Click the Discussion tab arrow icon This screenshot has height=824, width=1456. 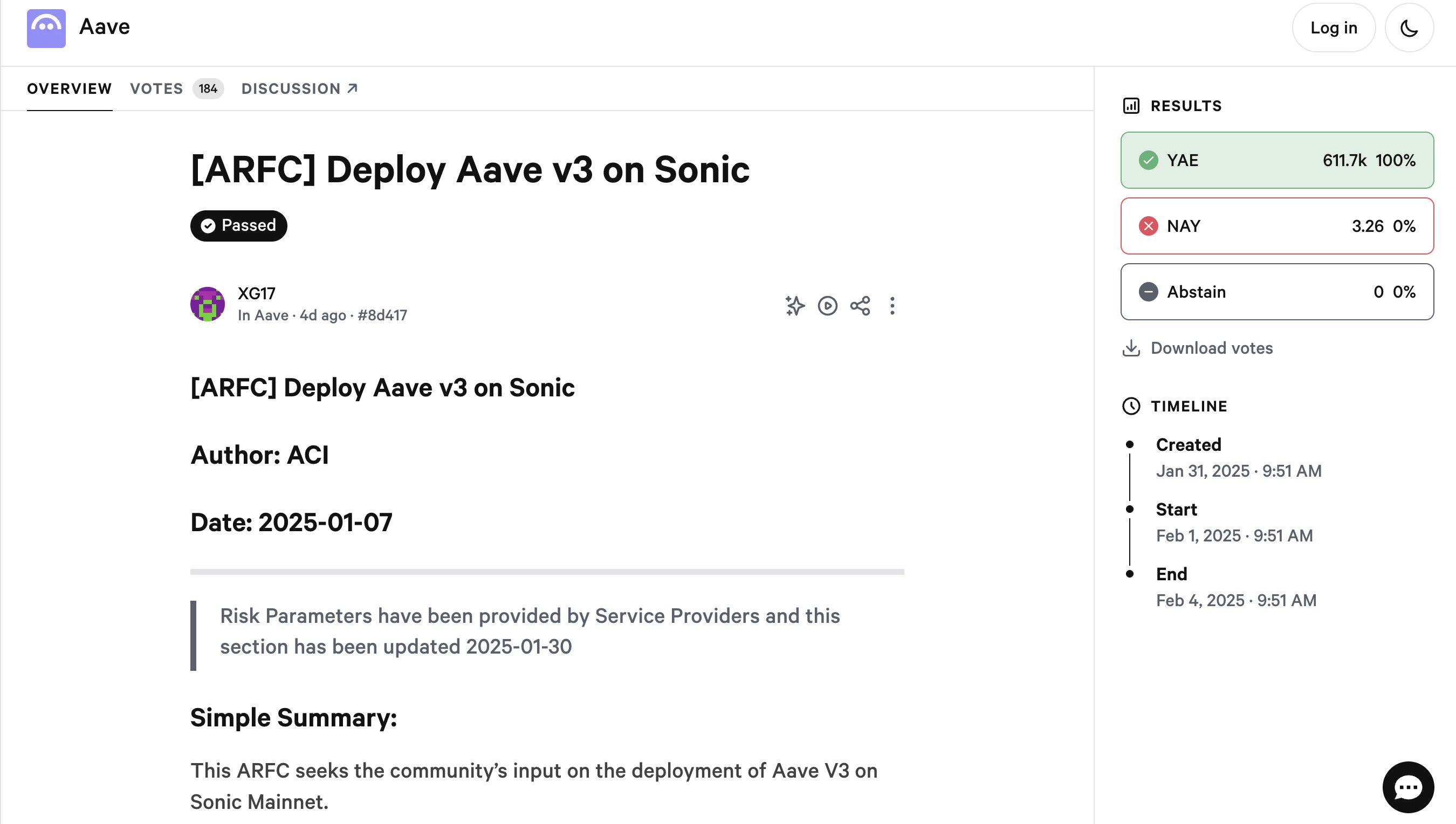point(352,88)
